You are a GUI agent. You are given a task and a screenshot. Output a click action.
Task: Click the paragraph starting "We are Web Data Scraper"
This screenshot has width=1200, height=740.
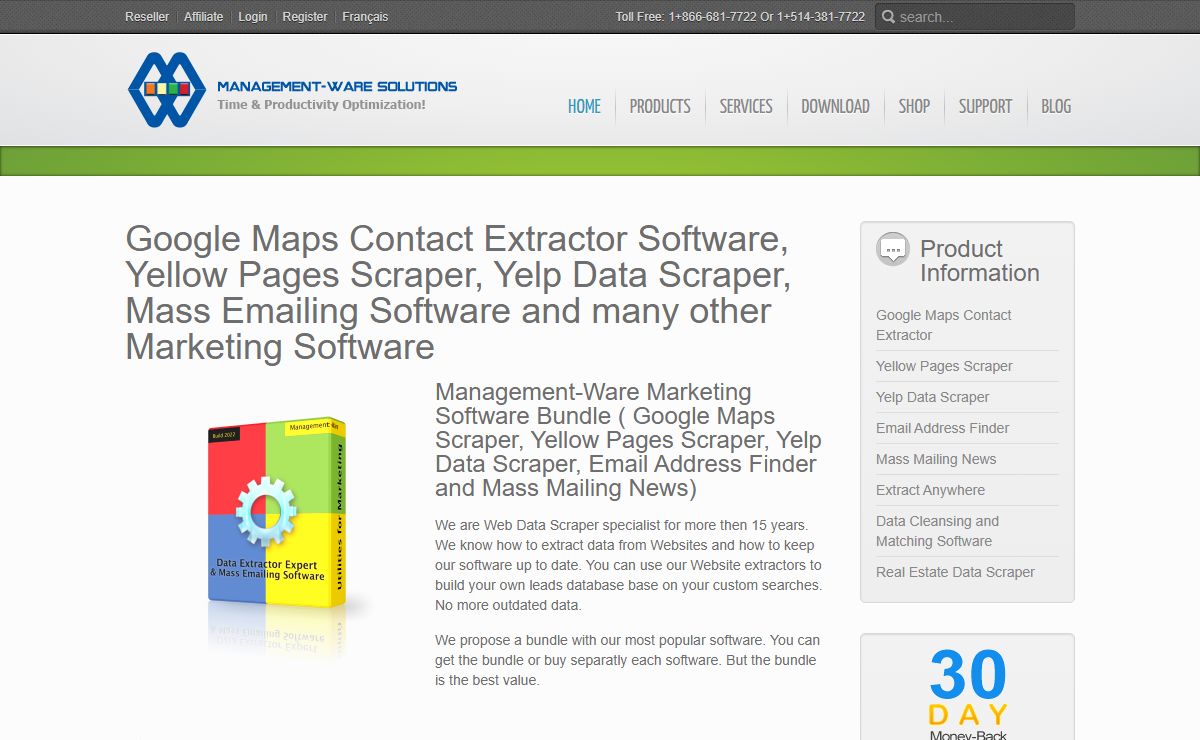(628, 565)
